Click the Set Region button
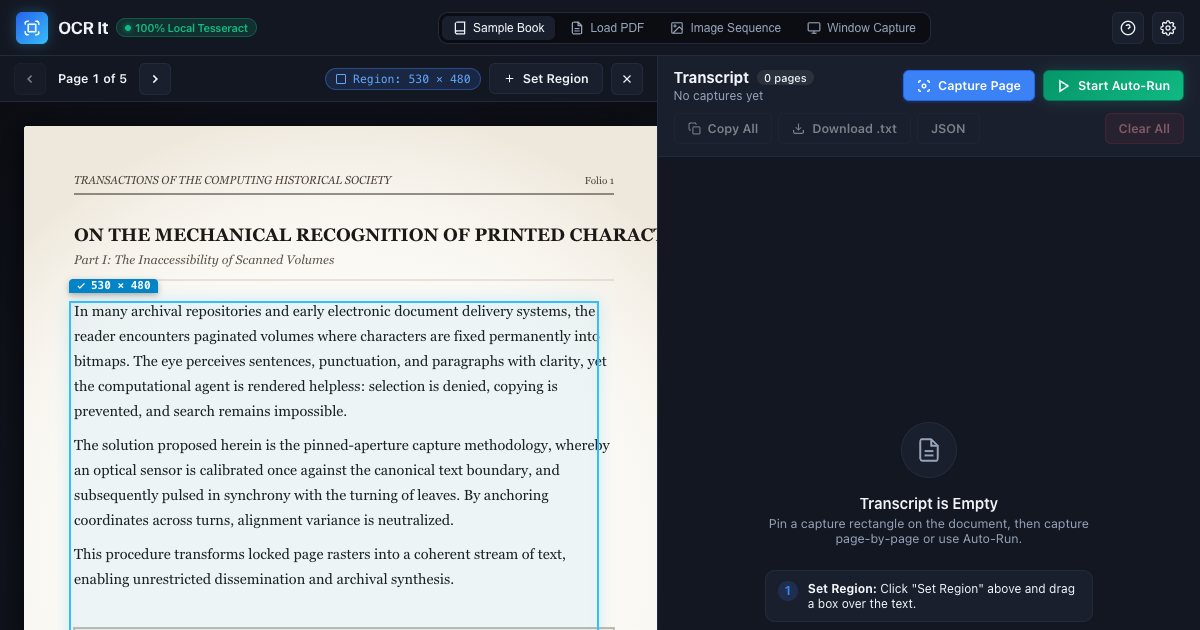Screen dimensions: 1200x630 click(x=546, y=78)
